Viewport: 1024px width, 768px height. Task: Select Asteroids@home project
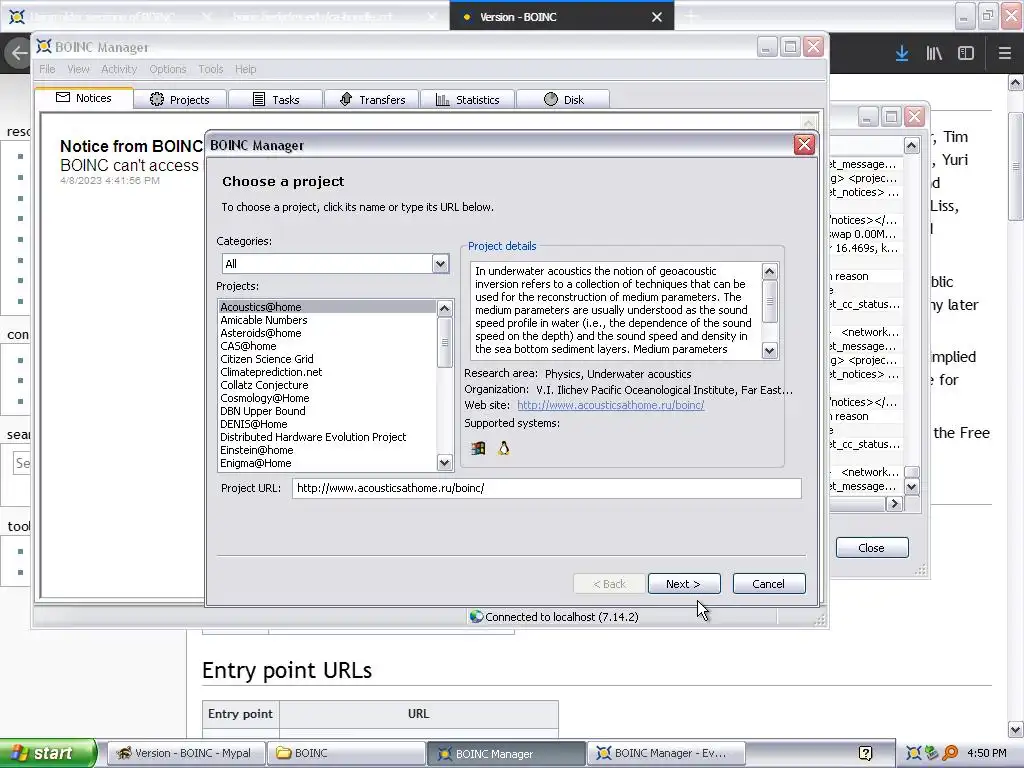(327, 333)
